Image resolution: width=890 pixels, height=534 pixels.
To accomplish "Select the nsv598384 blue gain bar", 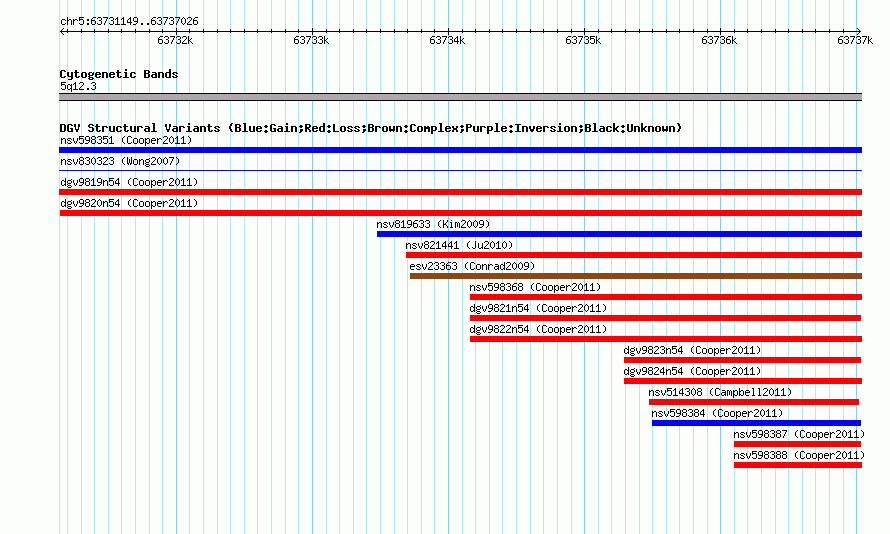I will (757, 423).
